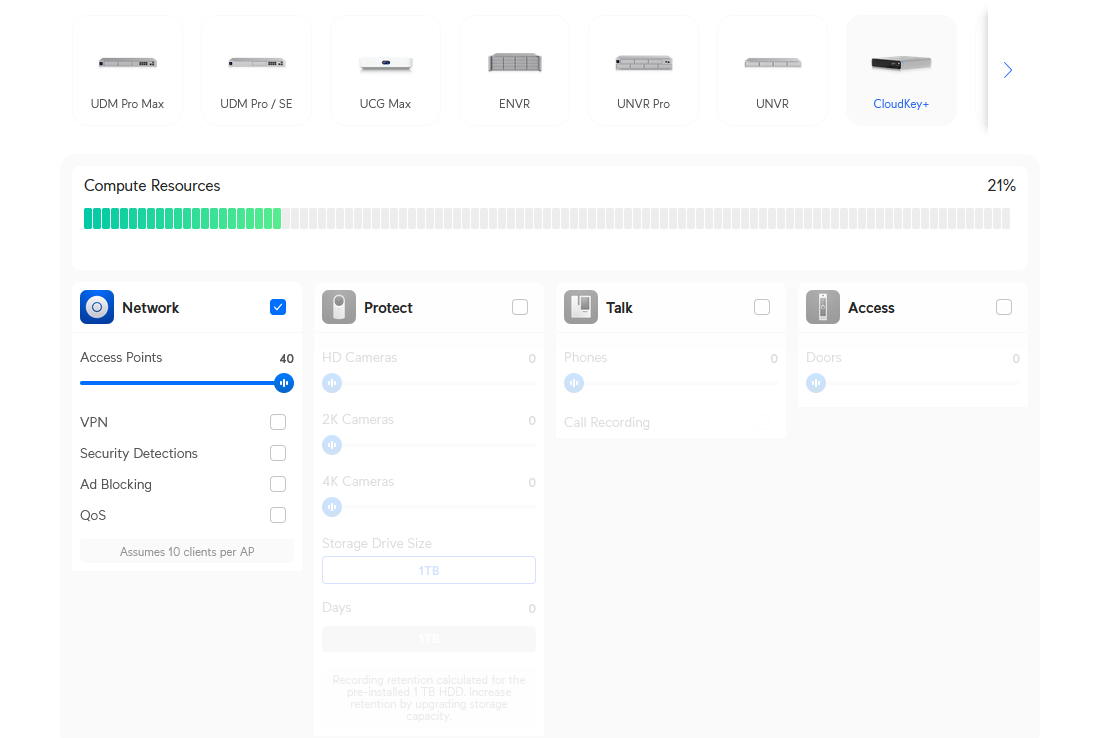
Task: Click the Compute Resources usage bar
Action: pos(547,218)
